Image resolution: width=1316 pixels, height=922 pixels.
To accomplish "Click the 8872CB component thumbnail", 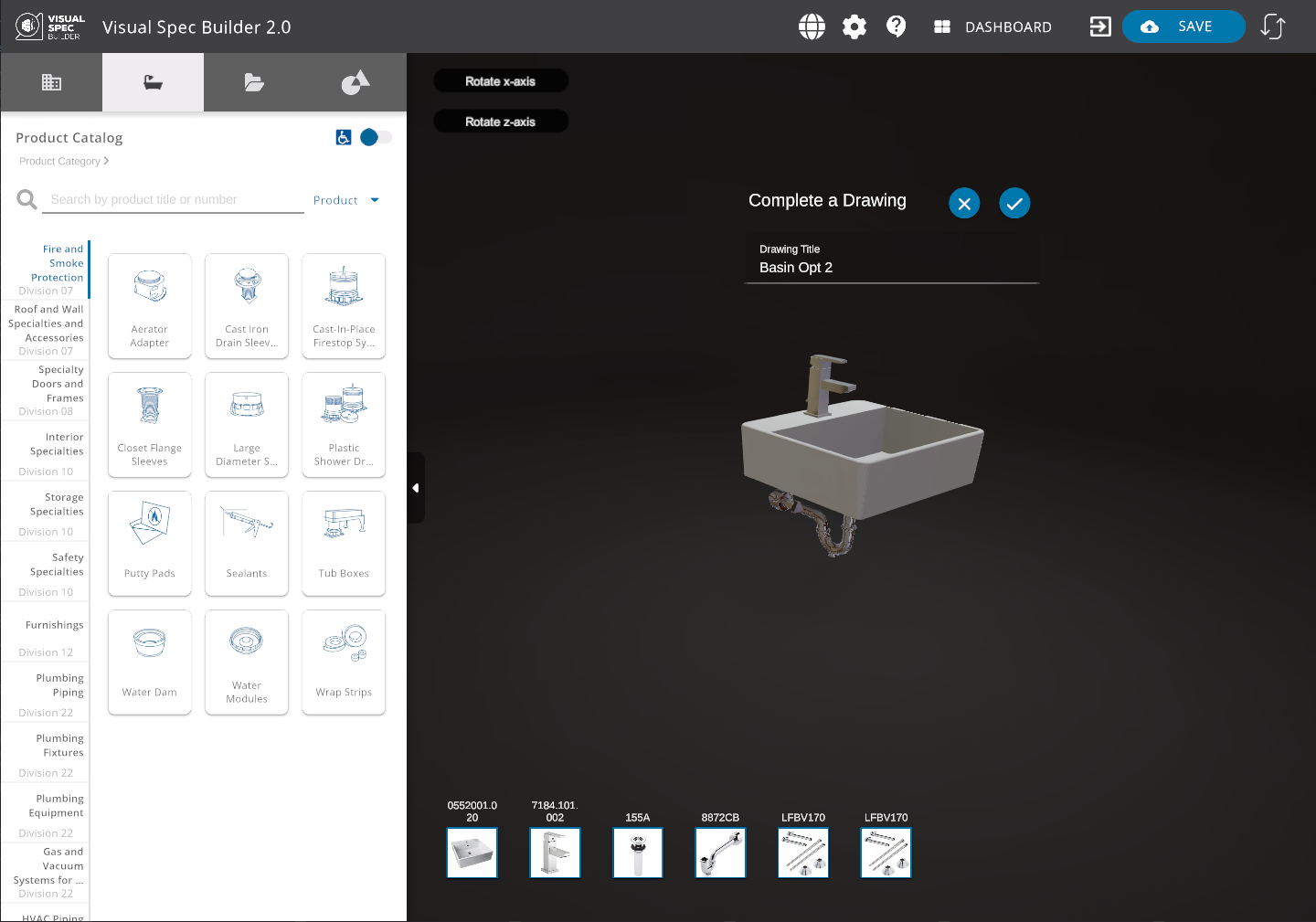I will click(720, 853).
